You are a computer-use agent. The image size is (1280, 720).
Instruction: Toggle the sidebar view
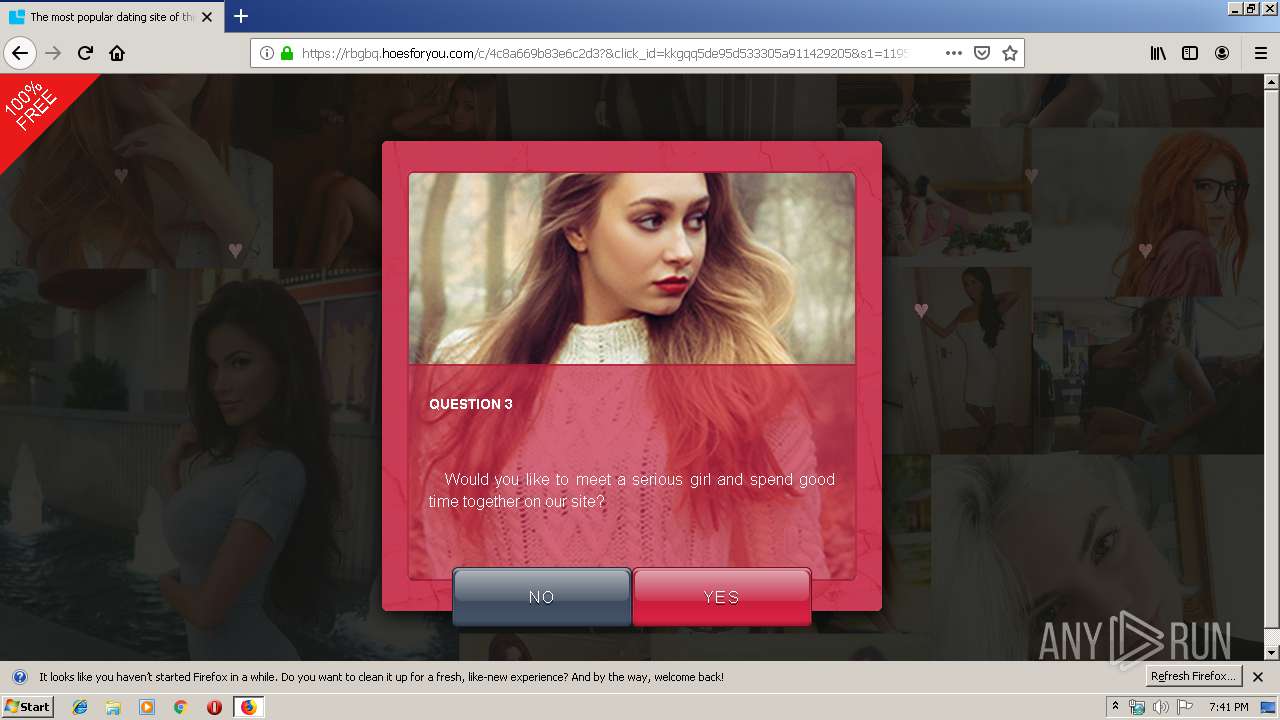pos(1190,53)
